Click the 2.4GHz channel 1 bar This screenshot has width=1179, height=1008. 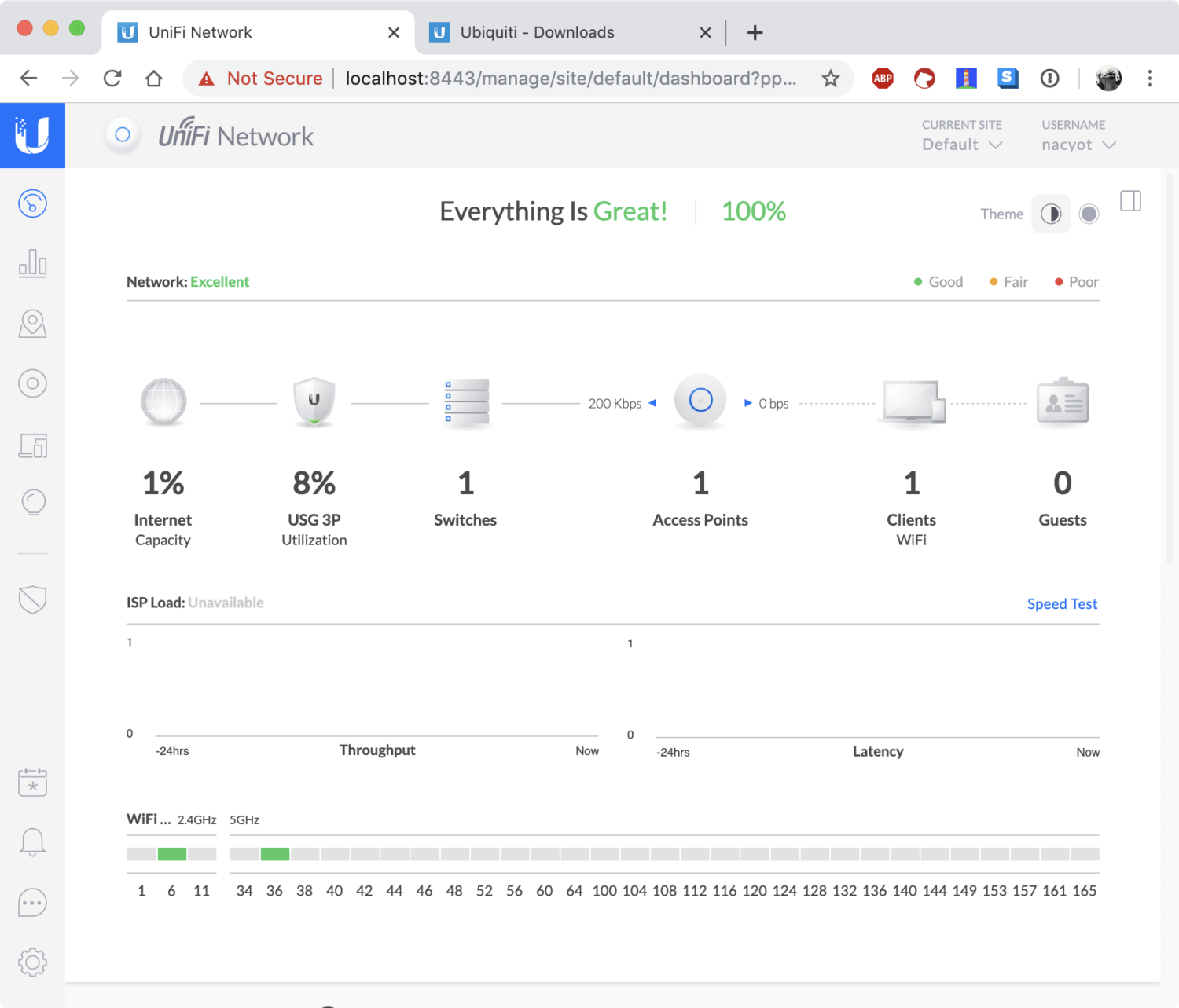coord(141,854)
